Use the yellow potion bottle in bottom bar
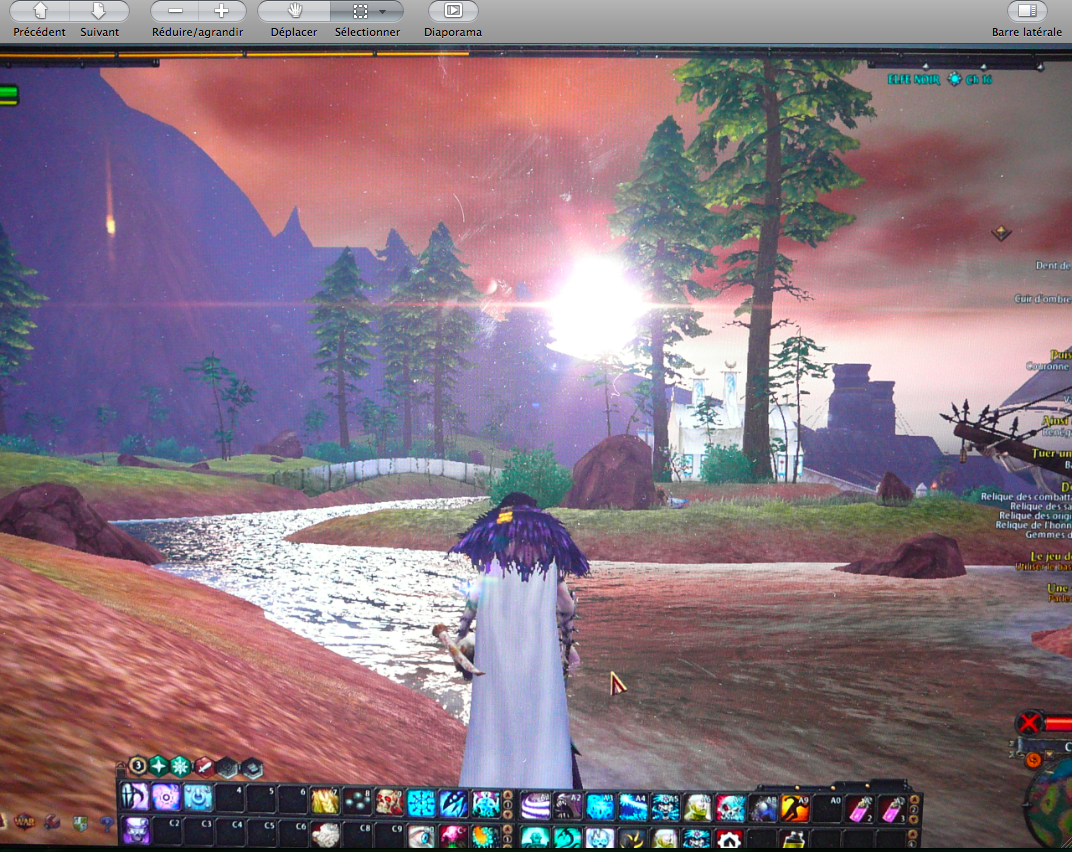Screen dimensions: 1072x852 pyautogui.click(x=794, y=841)
